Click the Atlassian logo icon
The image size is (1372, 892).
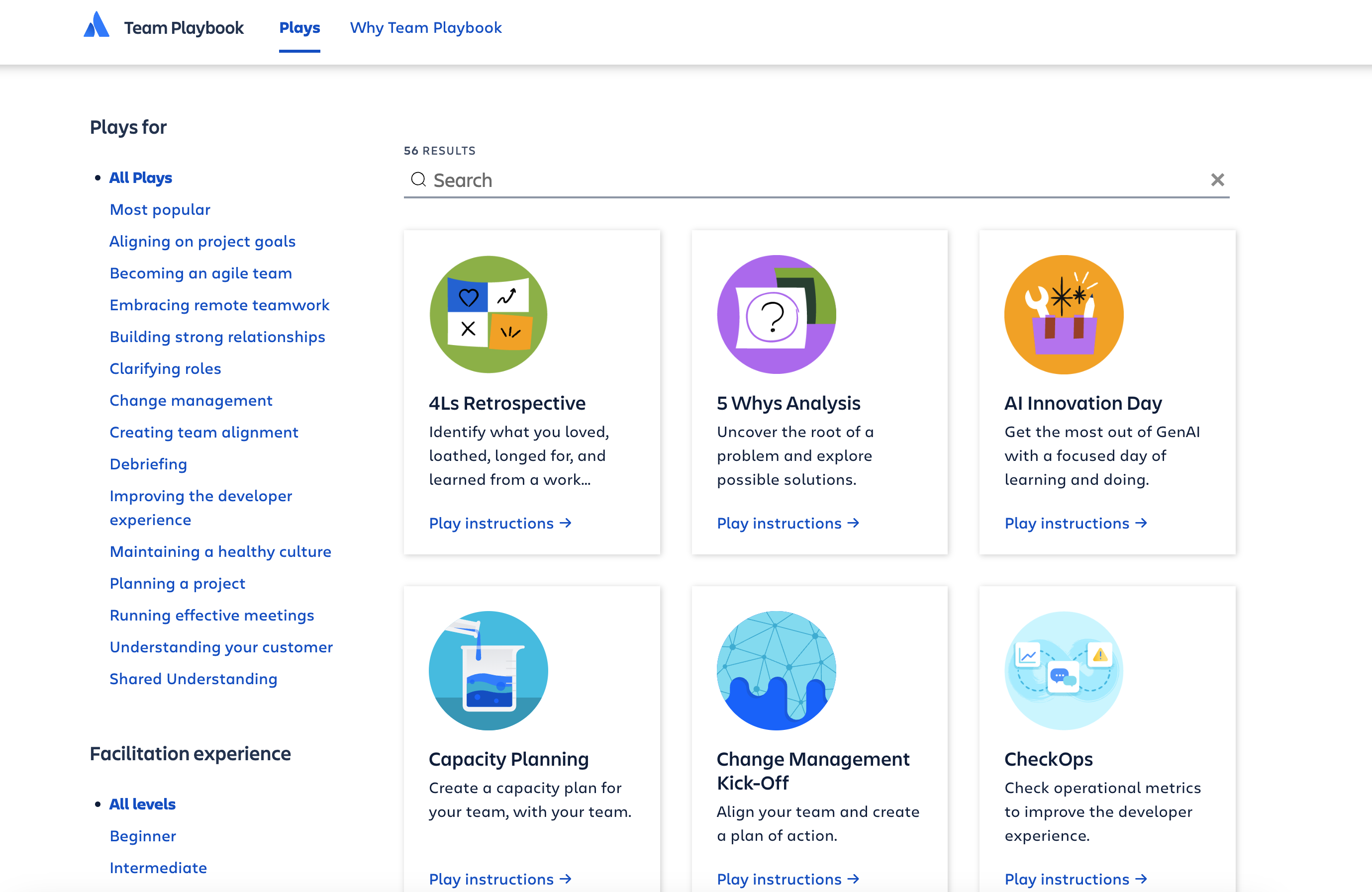pyautogui.click(x=97, y=25)
